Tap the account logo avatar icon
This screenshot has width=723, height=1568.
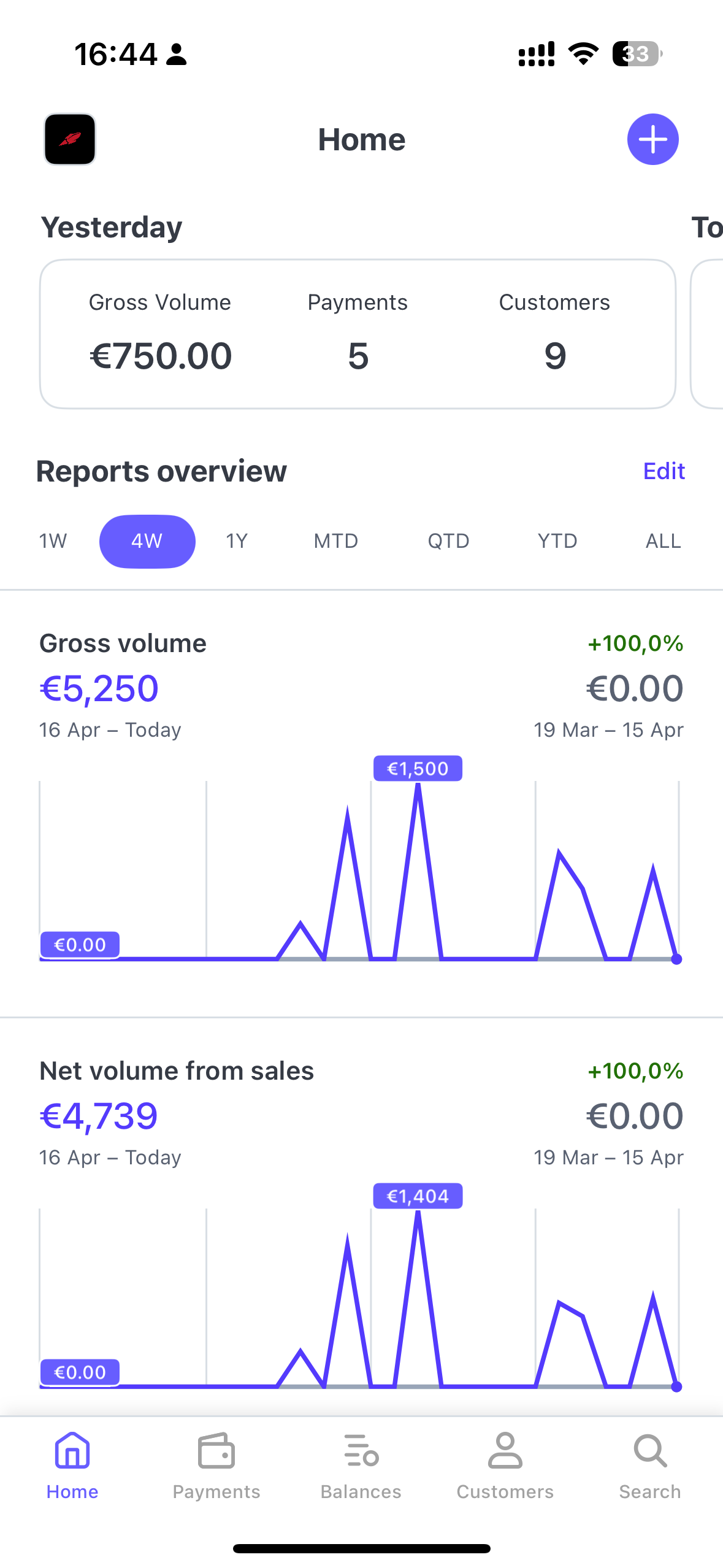point(70,139)
